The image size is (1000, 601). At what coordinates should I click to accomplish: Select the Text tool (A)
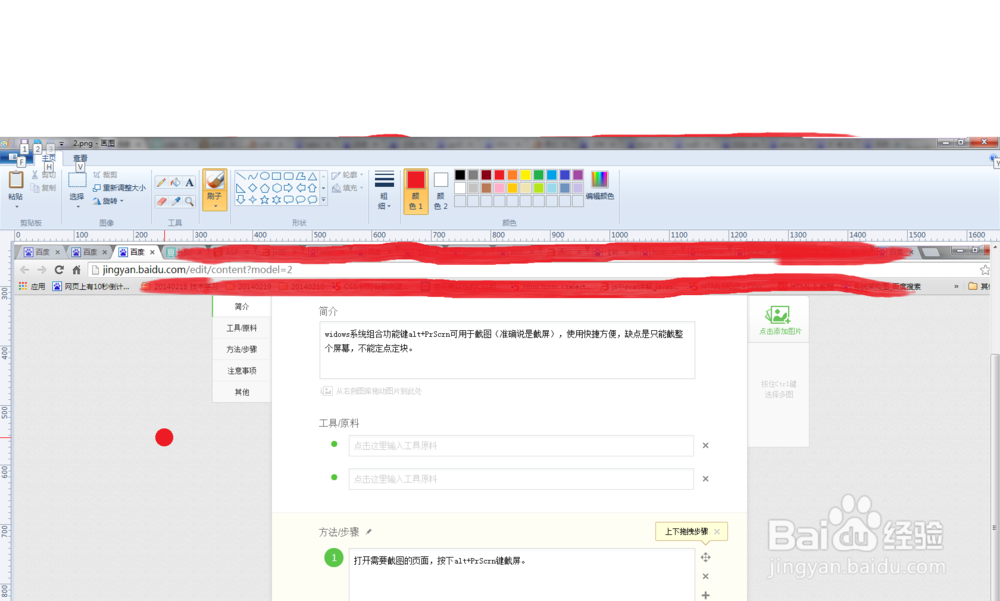pos(189,182)
